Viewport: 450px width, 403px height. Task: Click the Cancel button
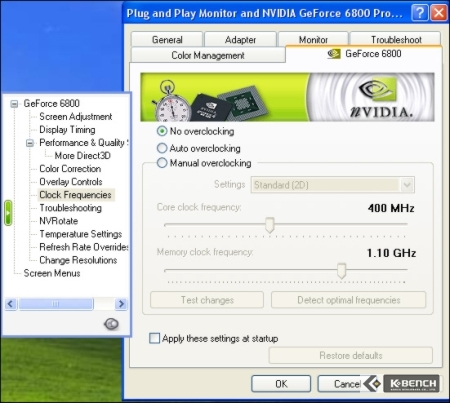point(347,384)
